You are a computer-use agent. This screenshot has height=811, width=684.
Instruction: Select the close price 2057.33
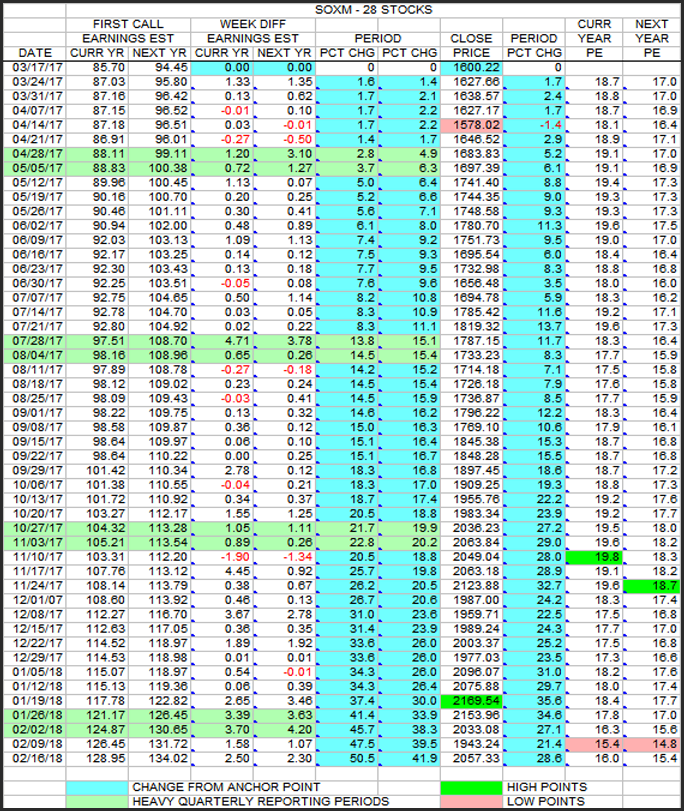coord(471,758)
